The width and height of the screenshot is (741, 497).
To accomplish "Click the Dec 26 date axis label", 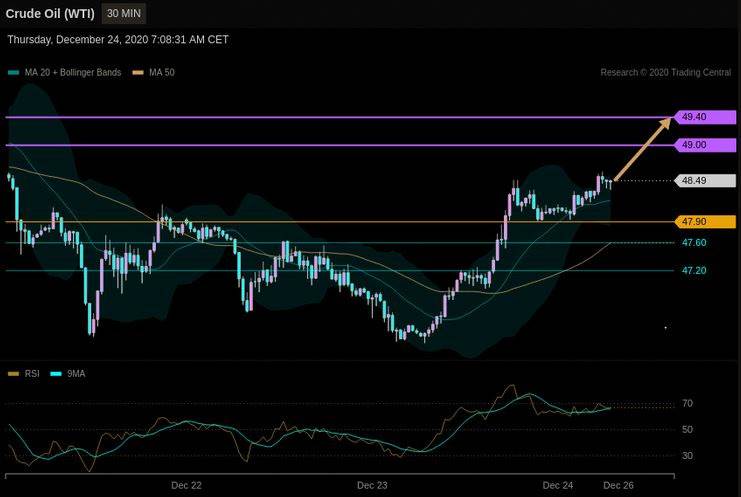I will (619, 485).
